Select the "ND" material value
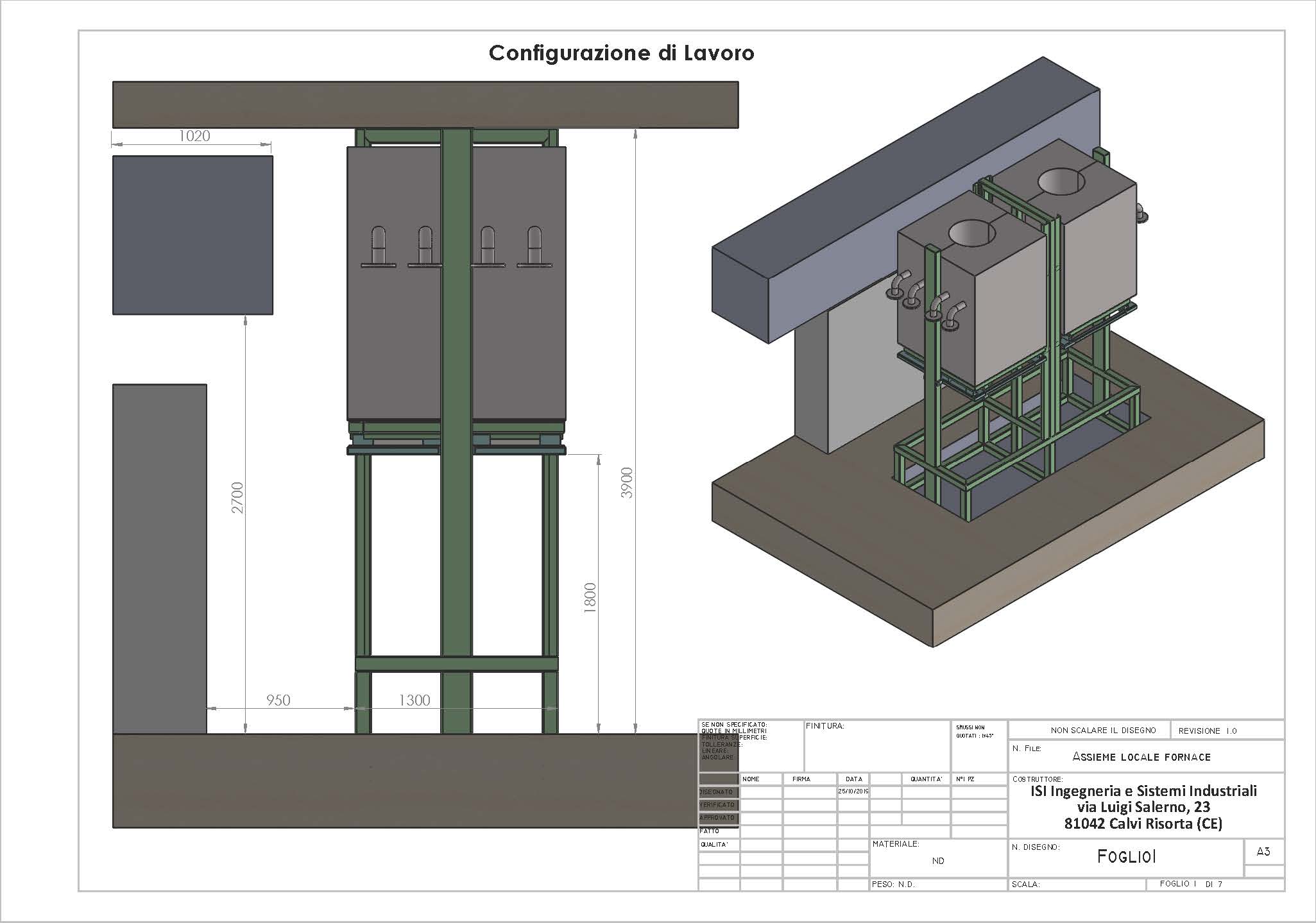1316x923 pixels. point(938,861)
